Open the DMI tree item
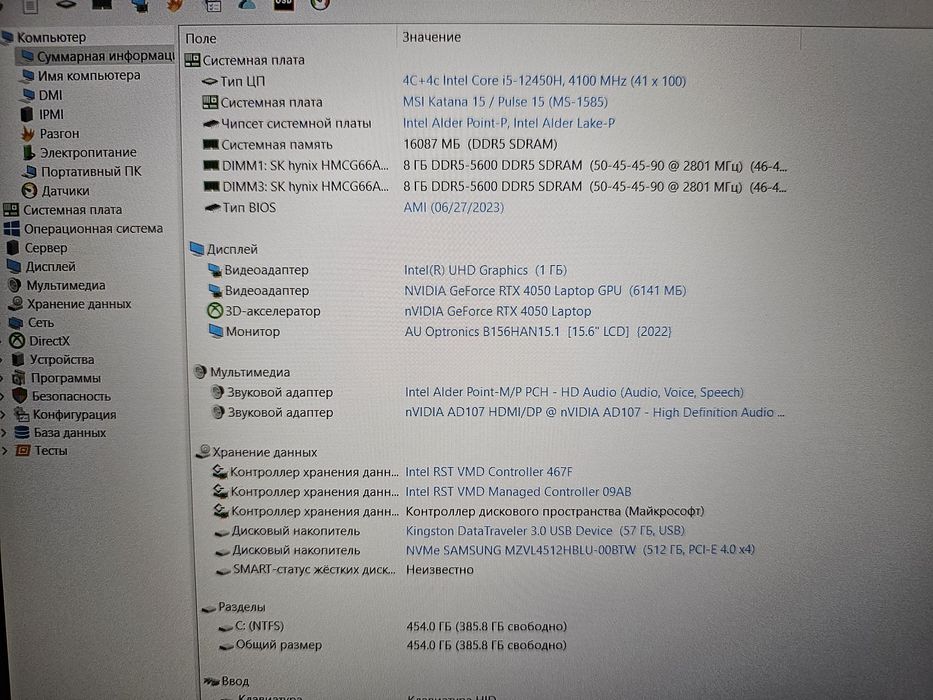 51,95
